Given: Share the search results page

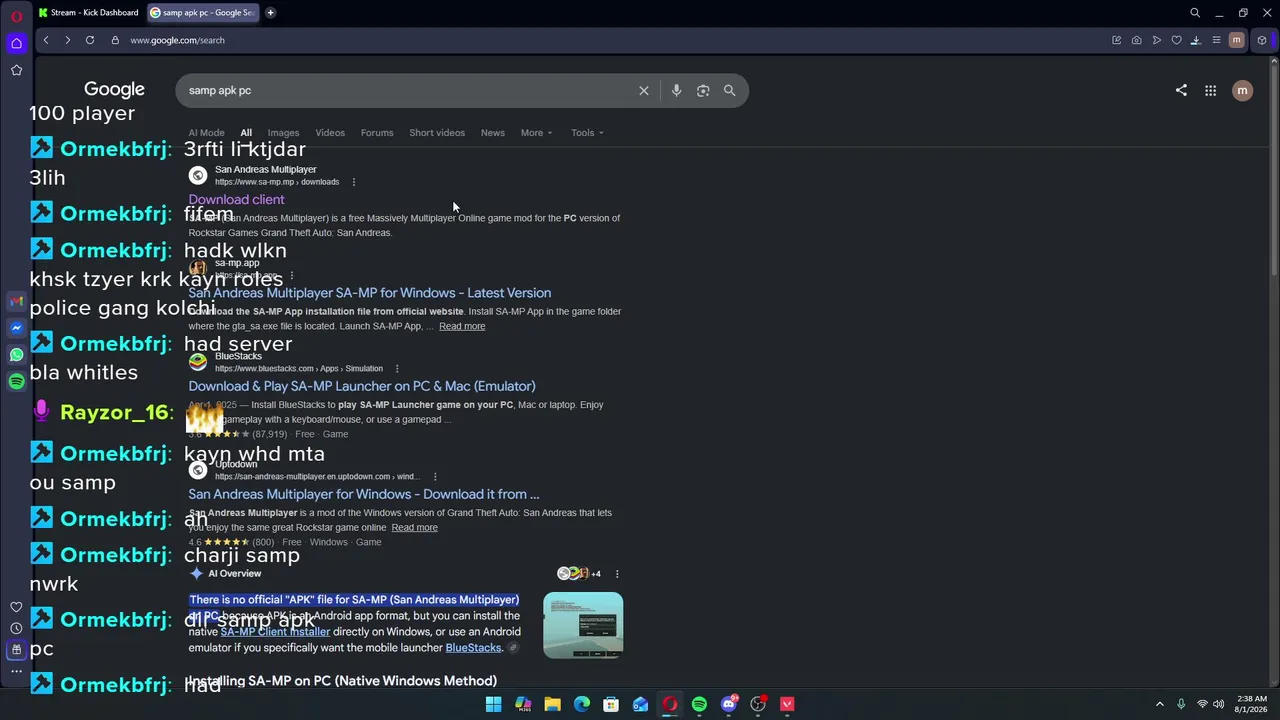Looking at the screenshot, I should pos(1181,90).
